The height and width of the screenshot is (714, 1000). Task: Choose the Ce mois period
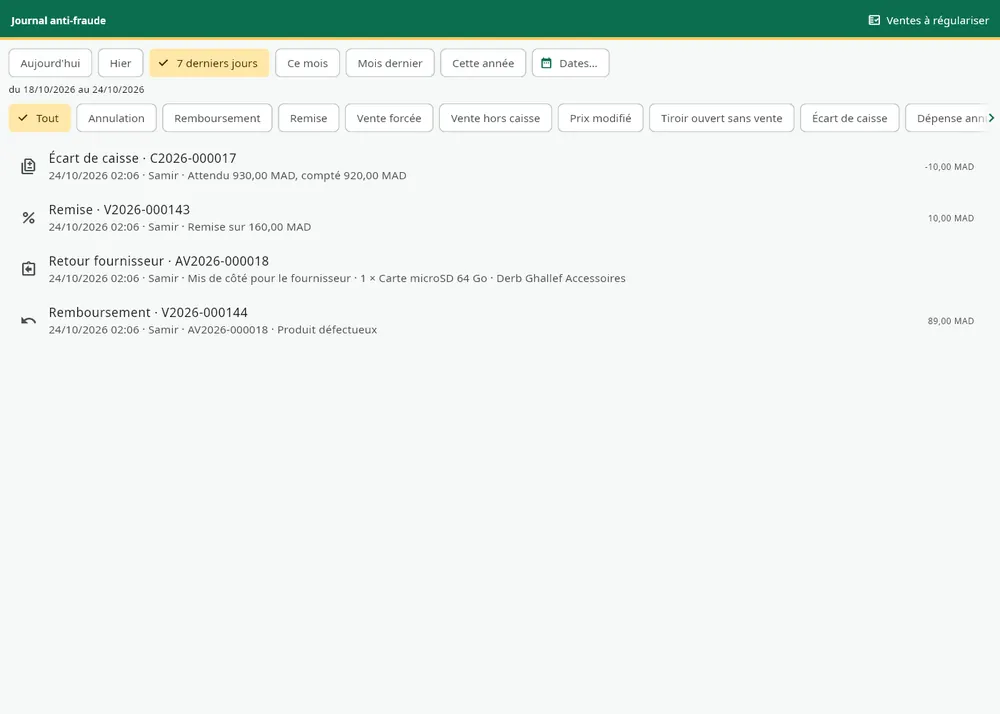(307, 63)
